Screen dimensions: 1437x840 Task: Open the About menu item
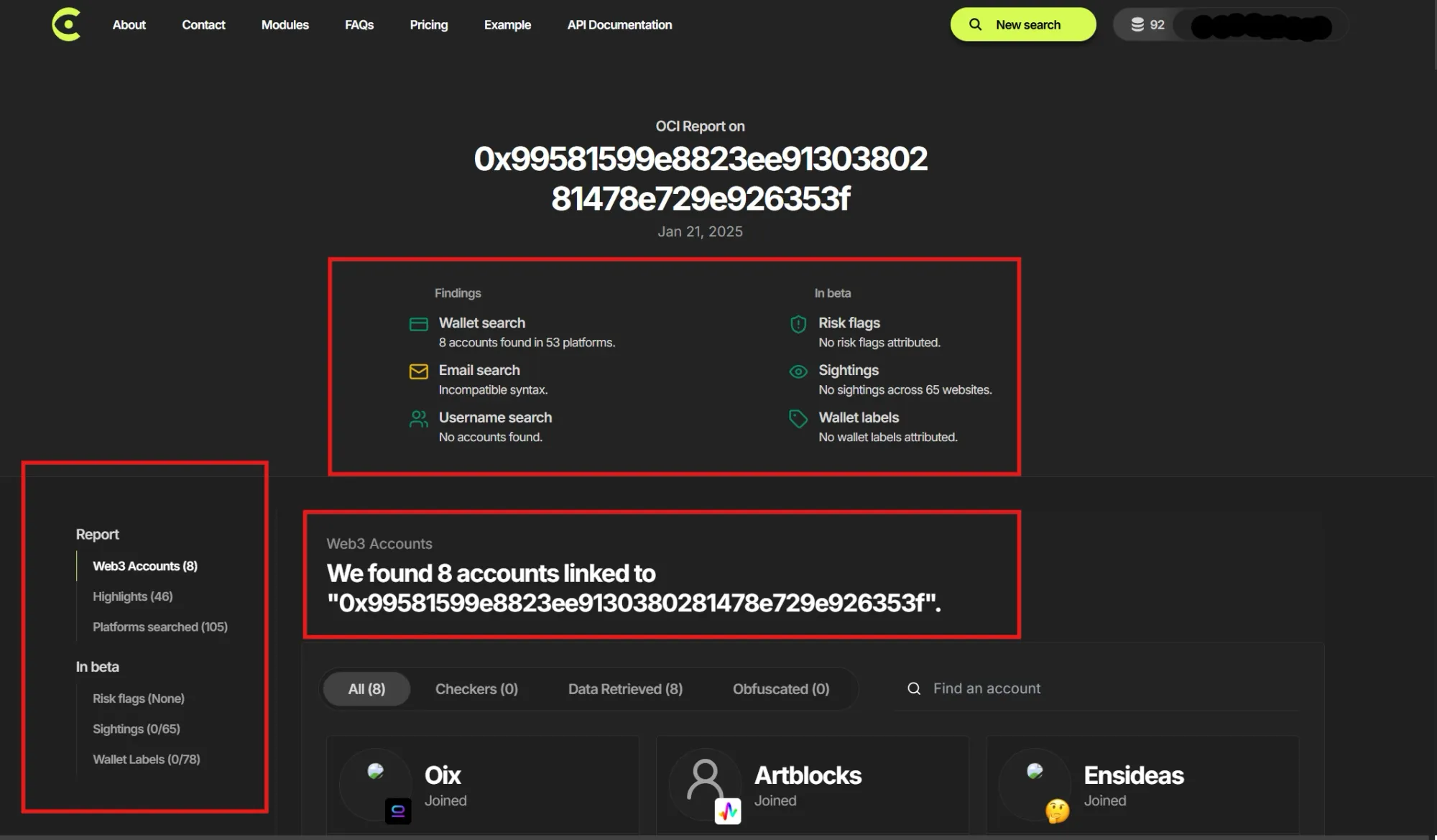(x=128, y=23)
